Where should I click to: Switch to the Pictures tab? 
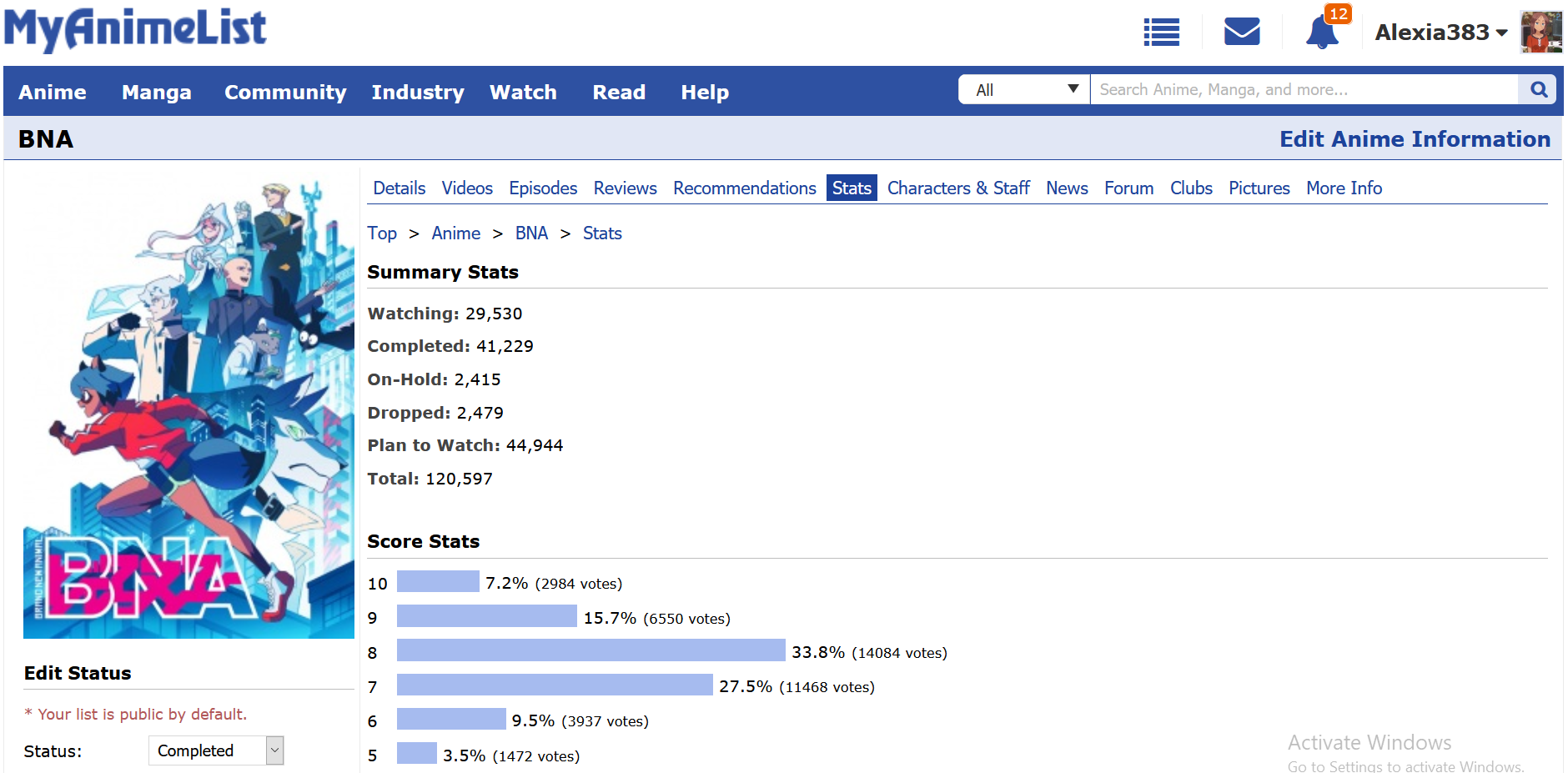point(1259,188)
